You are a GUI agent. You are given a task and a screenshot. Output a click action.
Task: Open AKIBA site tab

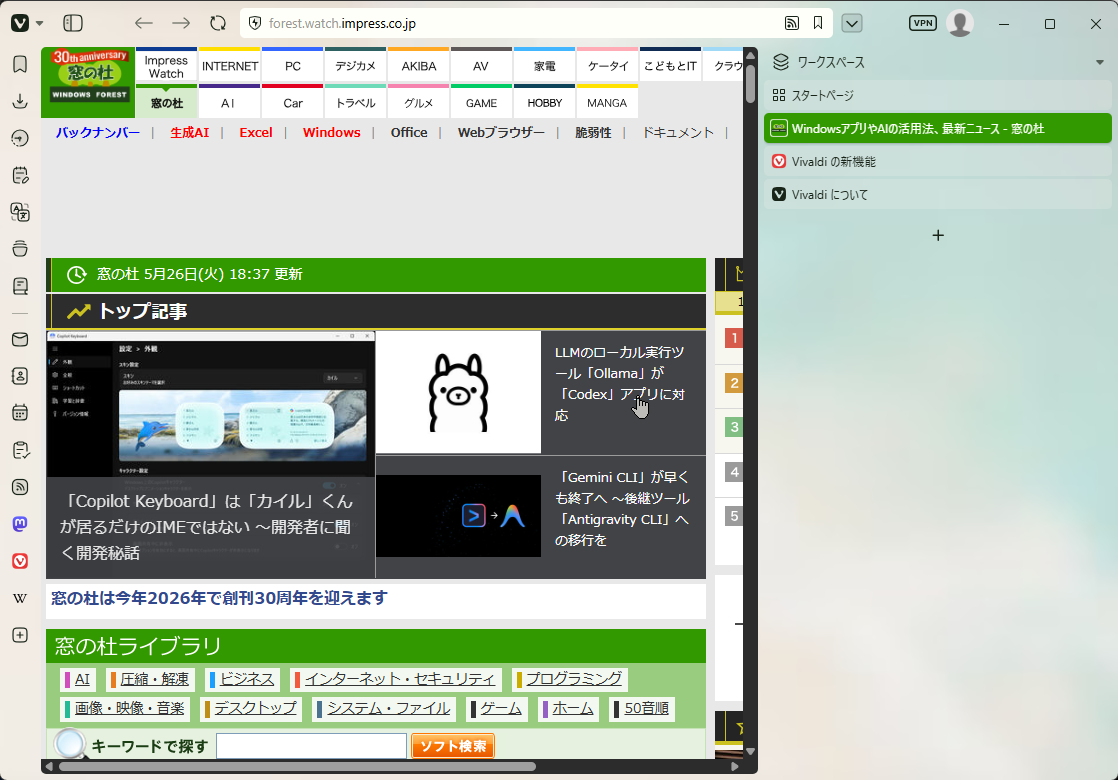pos(419,66)
